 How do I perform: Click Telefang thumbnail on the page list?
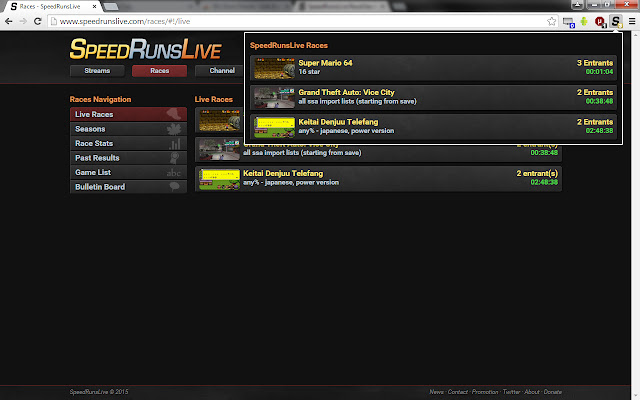tap(220, 179)
